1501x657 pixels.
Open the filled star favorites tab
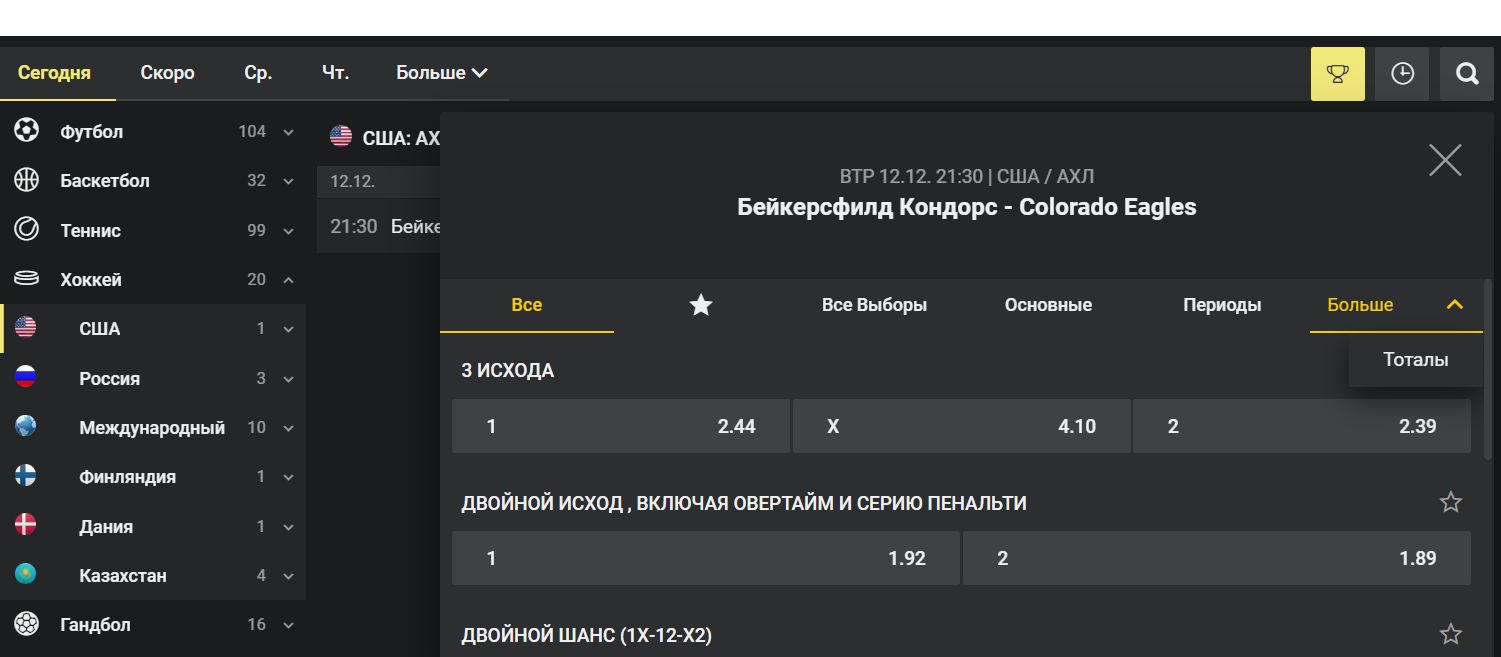pos(701,305)
